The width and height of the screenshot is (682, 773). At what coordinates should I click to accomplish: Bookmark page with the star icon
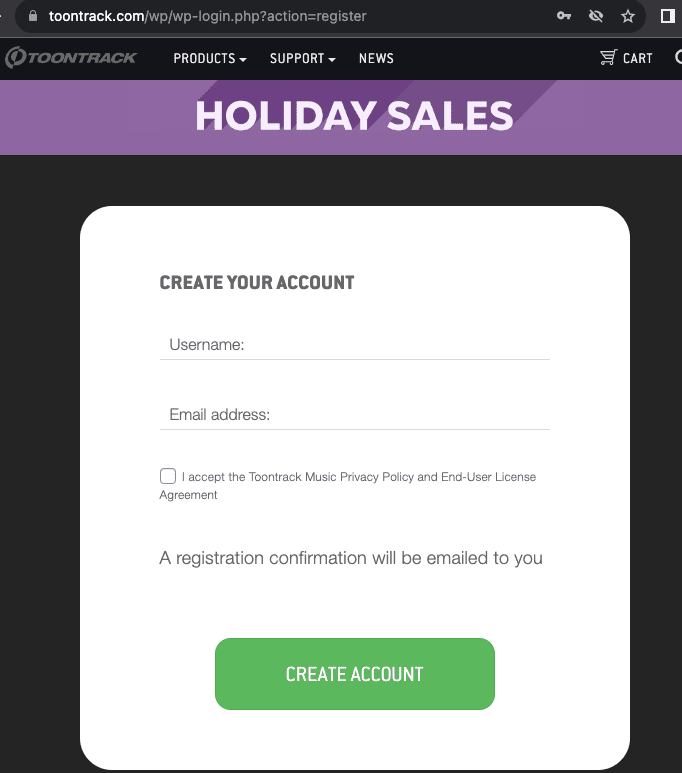628,16
